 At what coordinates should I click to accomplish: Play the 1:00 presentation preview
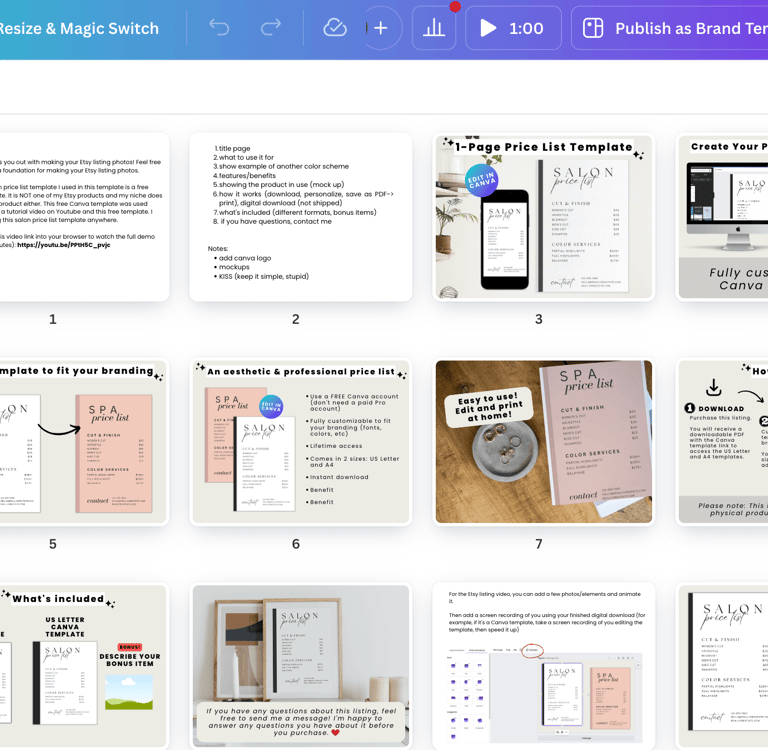[513, 28]
